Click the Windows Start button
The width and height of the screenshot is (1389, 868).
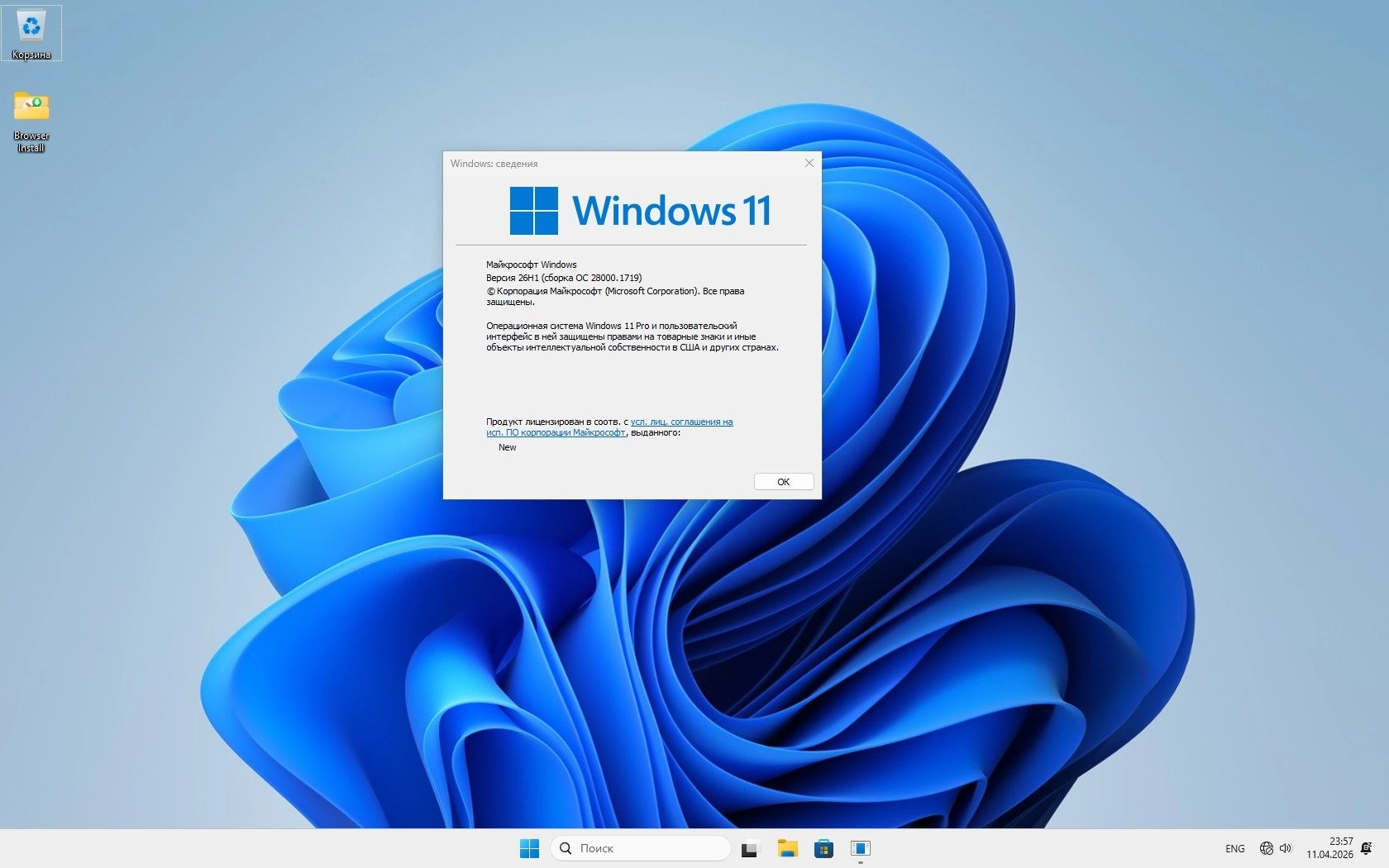click(529, 848)
